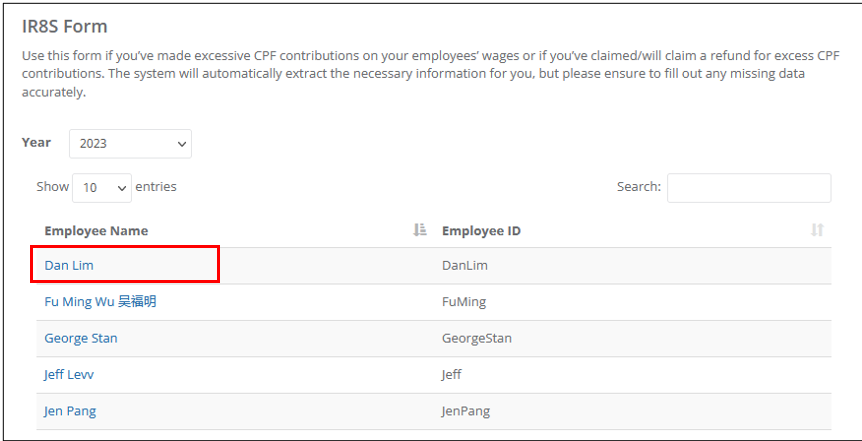Open Fu Ming Wu's employee link
The height and width of the screenshot is (441, 862).
(x=101, y=302)
